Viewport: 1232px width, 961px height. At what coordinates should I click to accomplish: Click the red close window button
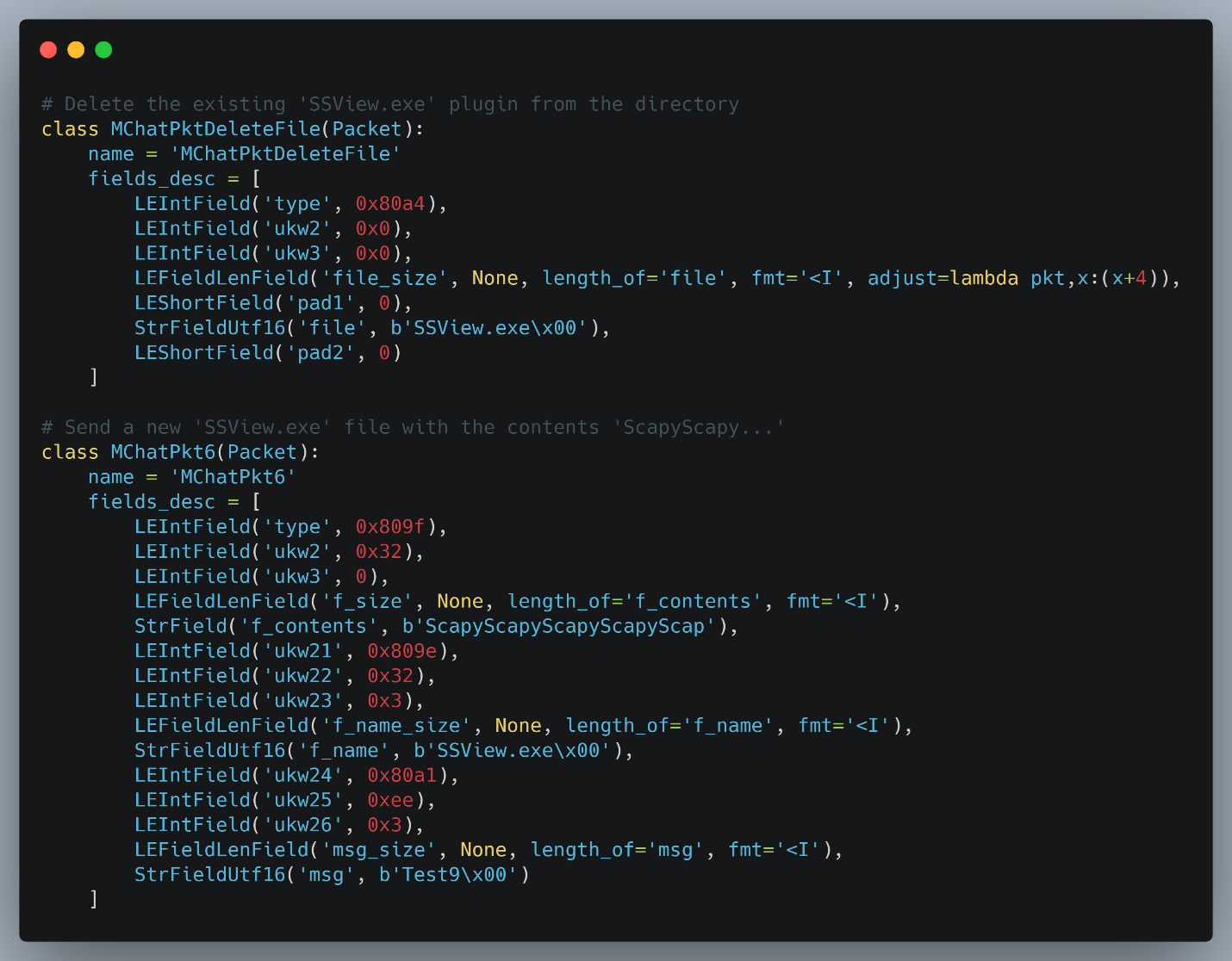coord(48,50)
